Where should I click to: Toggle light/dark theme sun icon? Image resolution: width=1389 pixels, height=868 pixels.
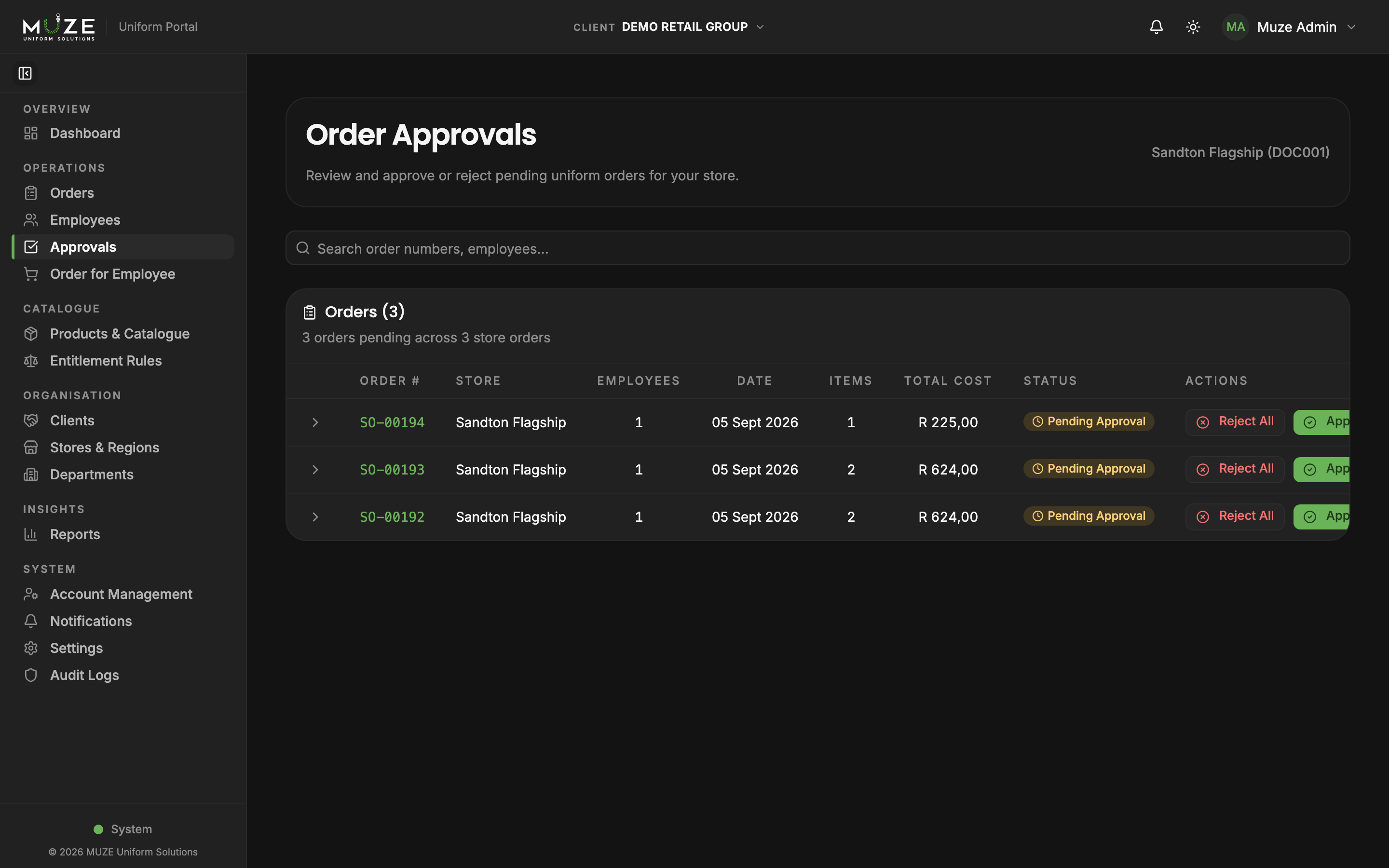click(1193, 27)
